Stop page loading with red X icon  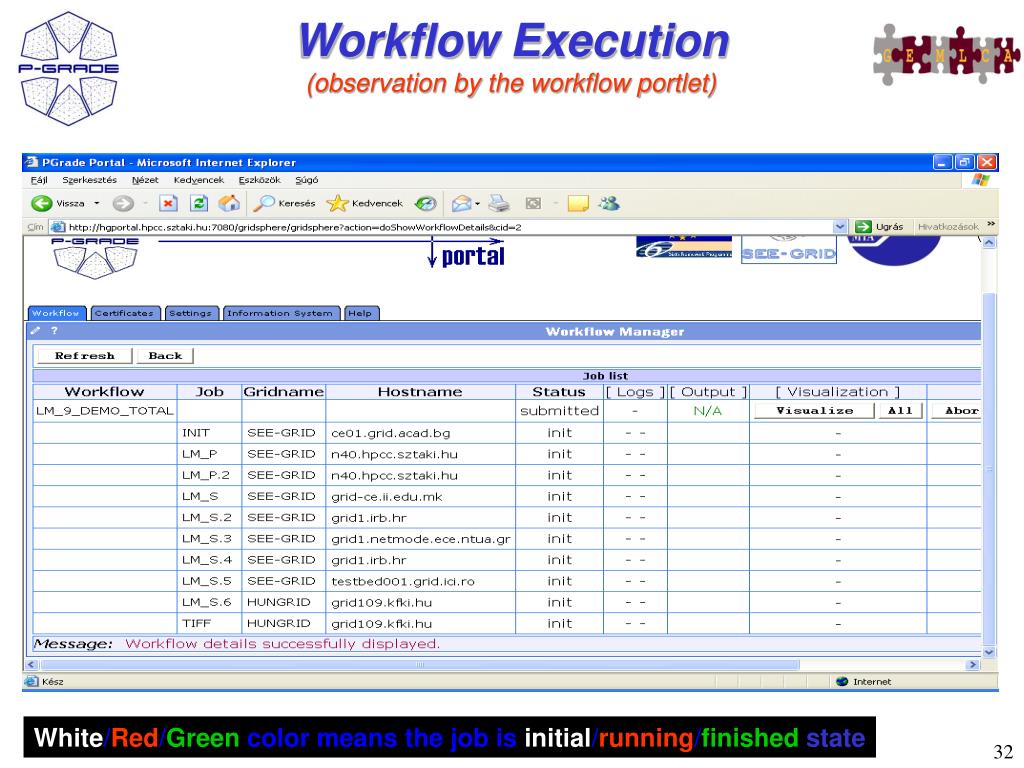tap(168, 204)
